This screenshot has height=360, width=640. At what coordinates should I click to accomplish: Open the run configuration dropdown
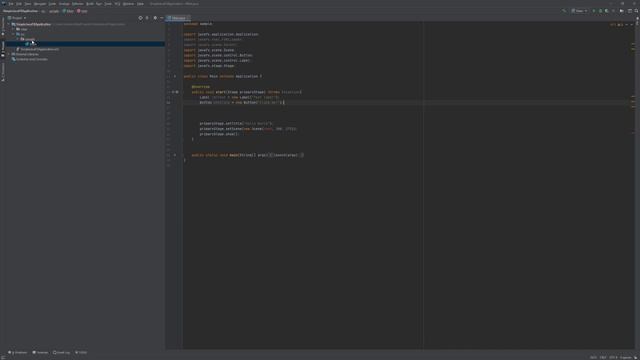tap(579, 11)
